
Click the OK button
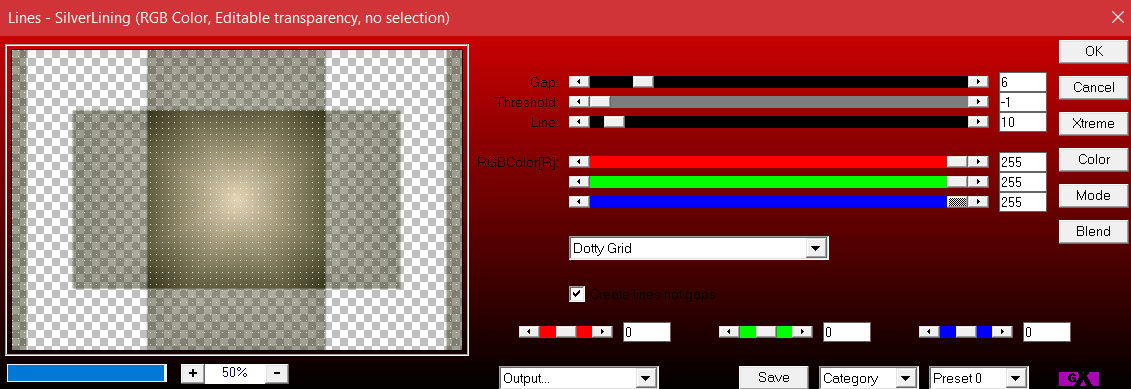[1093, 51]
